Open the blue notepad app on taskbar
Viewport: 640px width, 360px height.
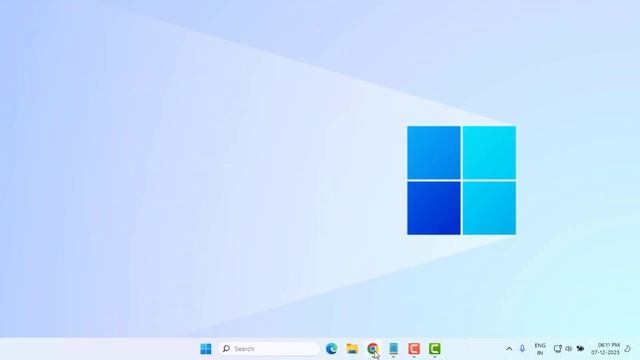[x=393, y=349]
